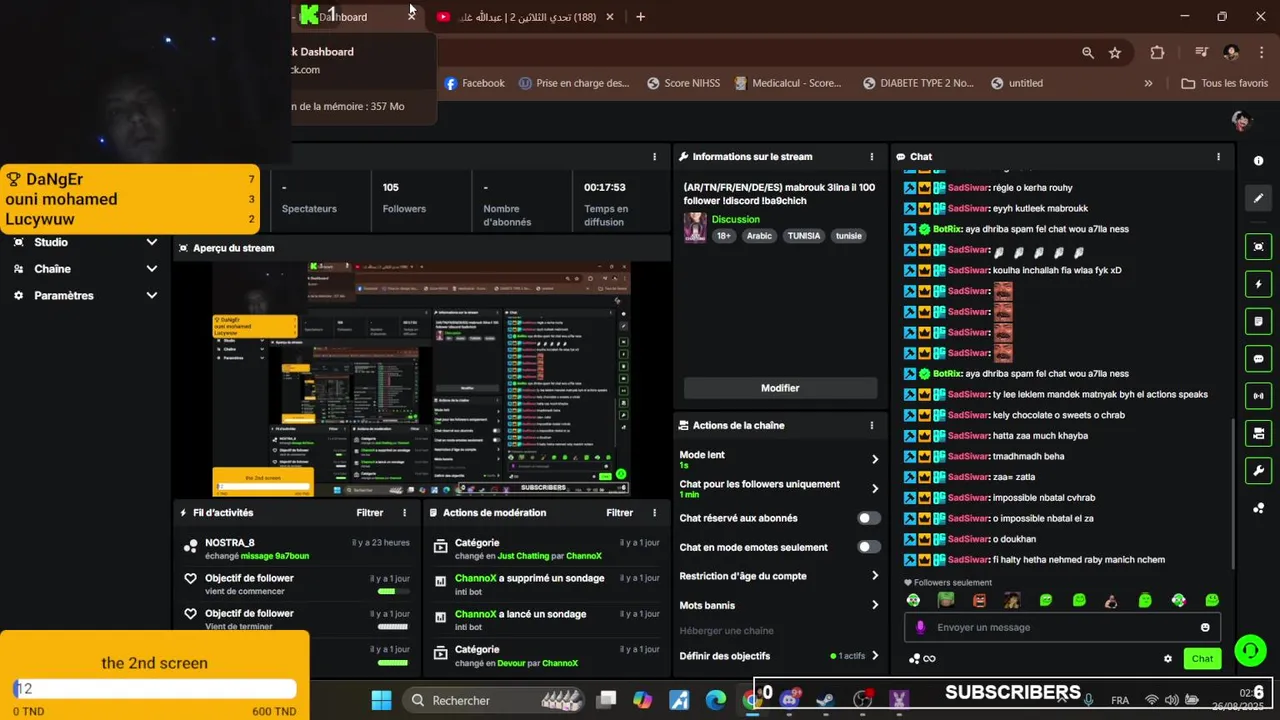Image resolution: width=1280 pixels, height=720 pixels.
Task: Open the browser extensions puzzle icon
Action: [x=1157, y=53]
